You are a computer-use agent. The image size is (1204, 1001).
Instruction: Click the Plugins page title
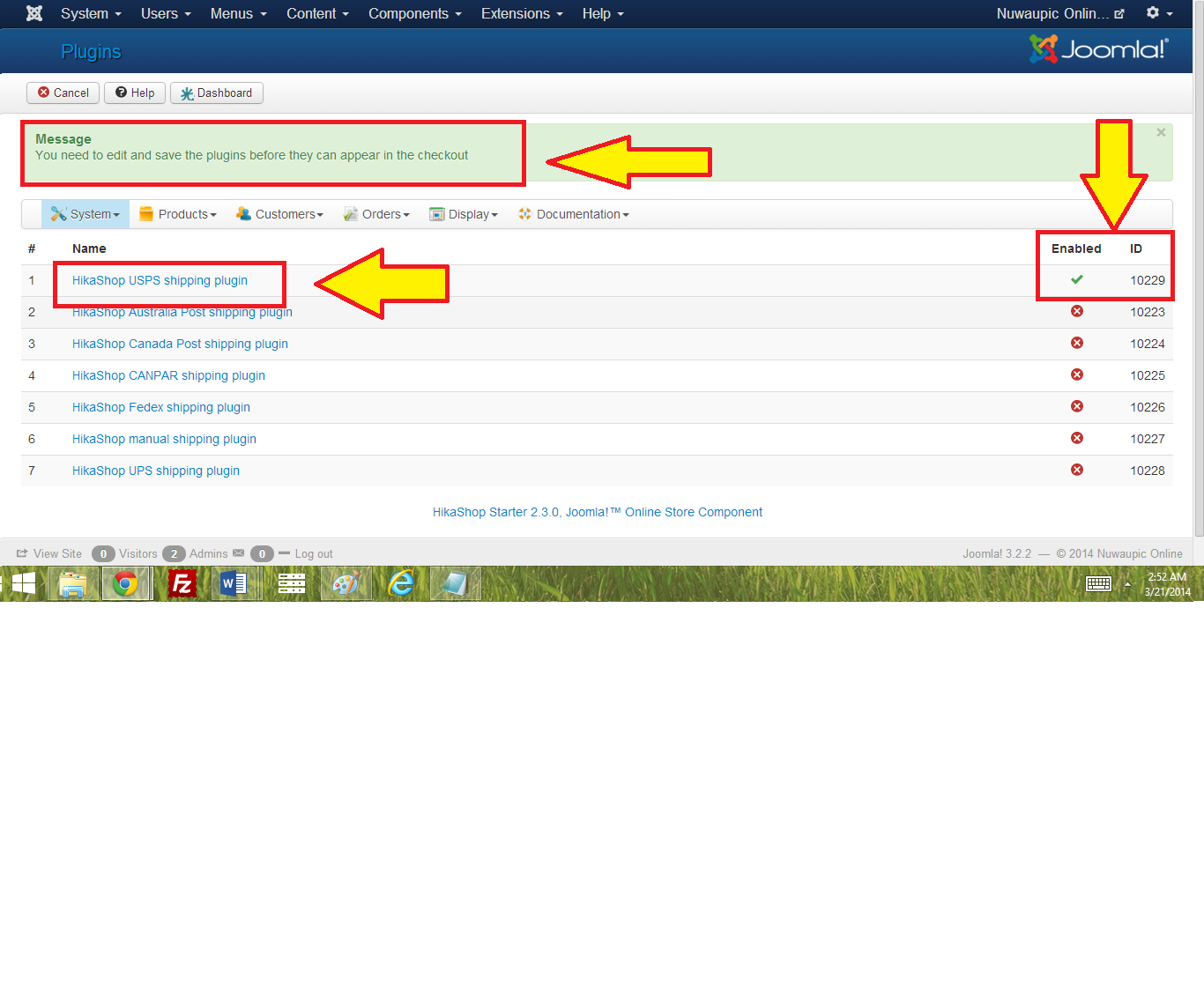tap(91, 51)
